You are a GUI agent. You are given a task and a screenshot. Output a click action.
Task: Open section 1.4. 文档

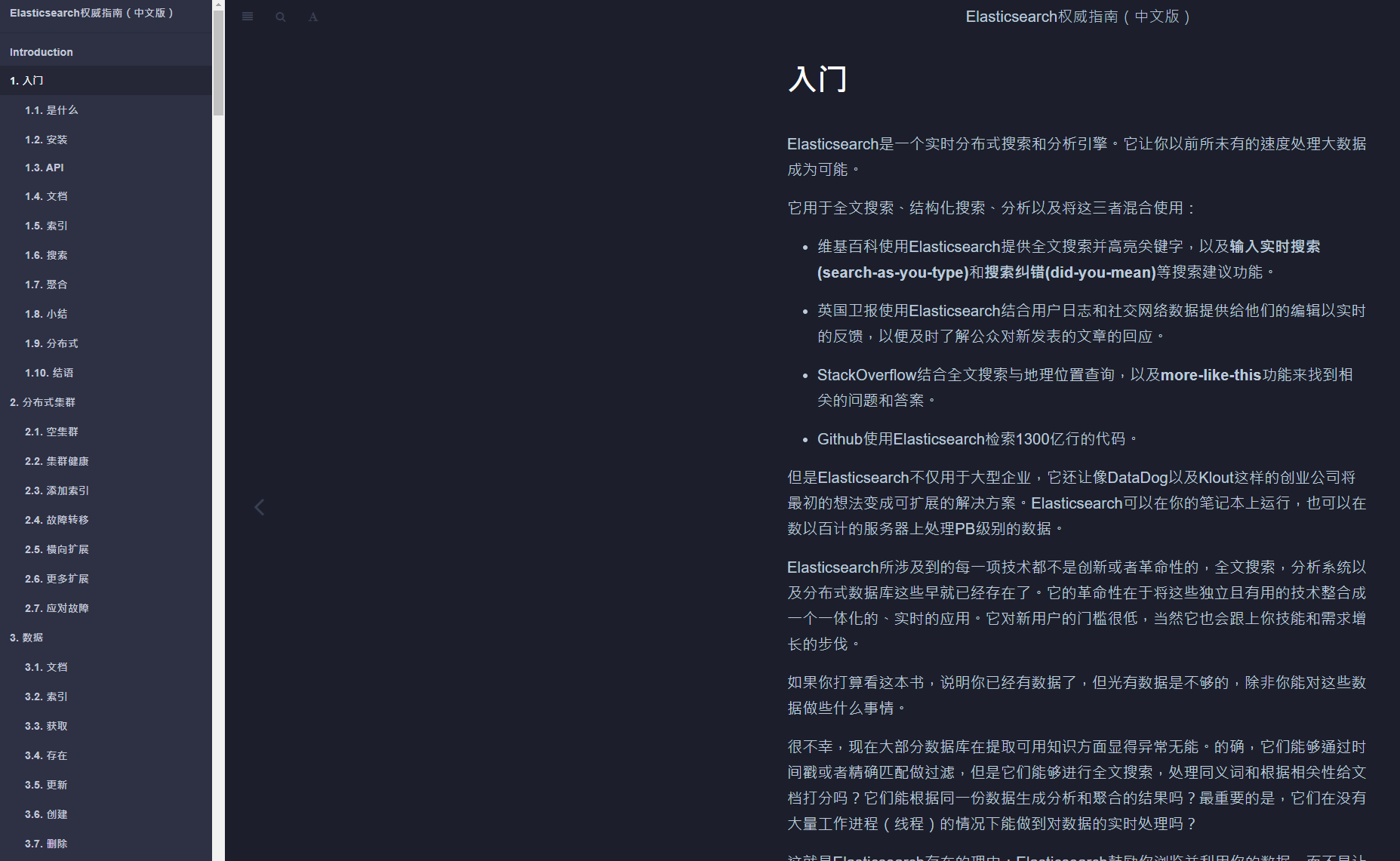click(x=106, y=196)
